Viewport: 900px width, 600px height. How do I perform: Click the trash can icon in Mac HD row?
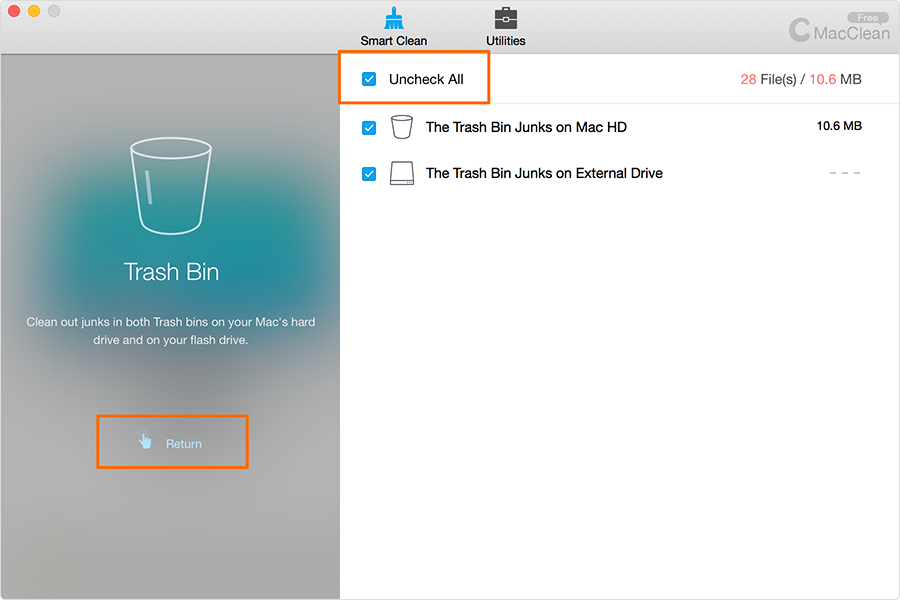401,127
